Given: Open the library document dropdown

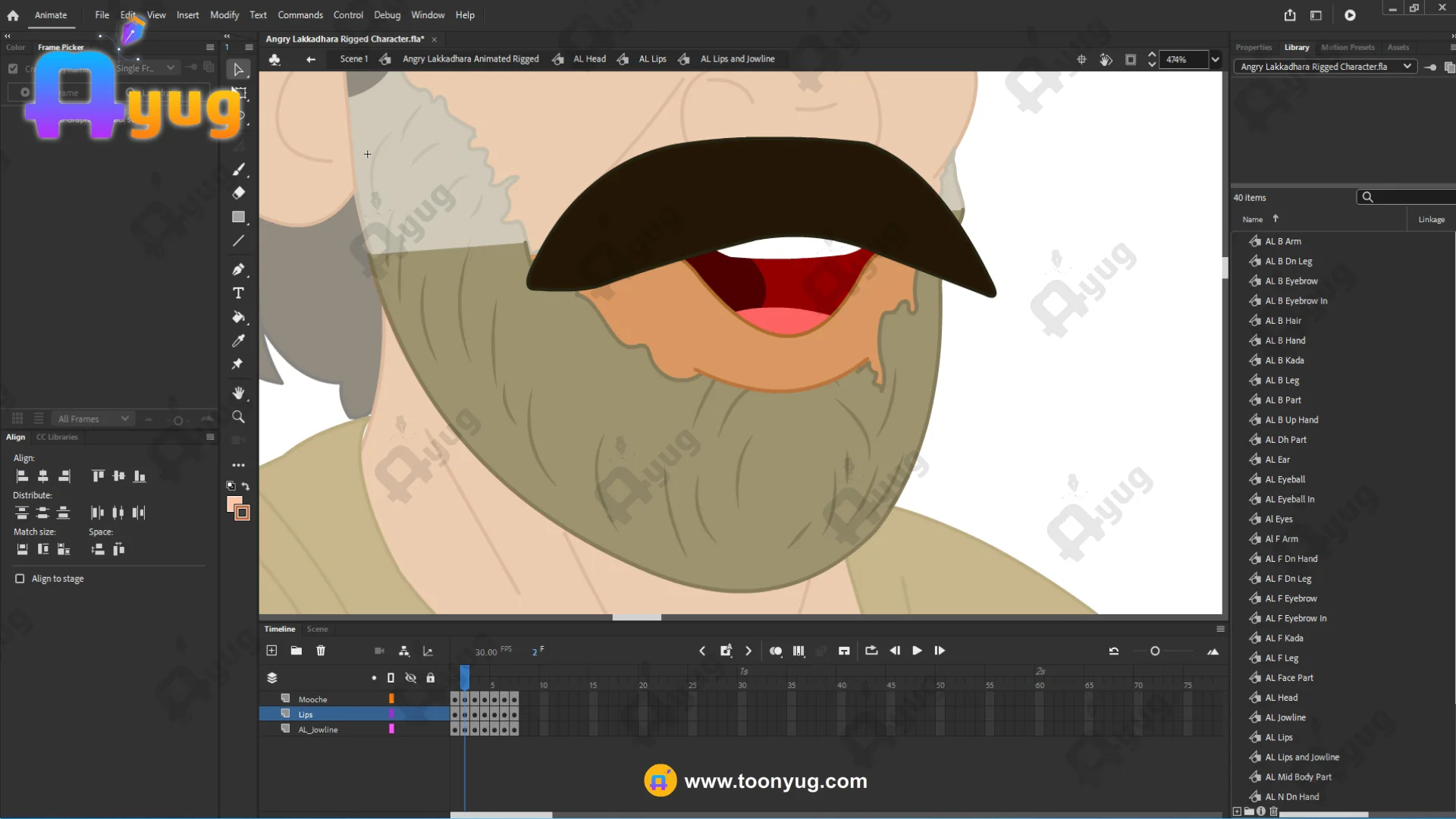Looking at the screenshot, I should [x=1407, y=67].
